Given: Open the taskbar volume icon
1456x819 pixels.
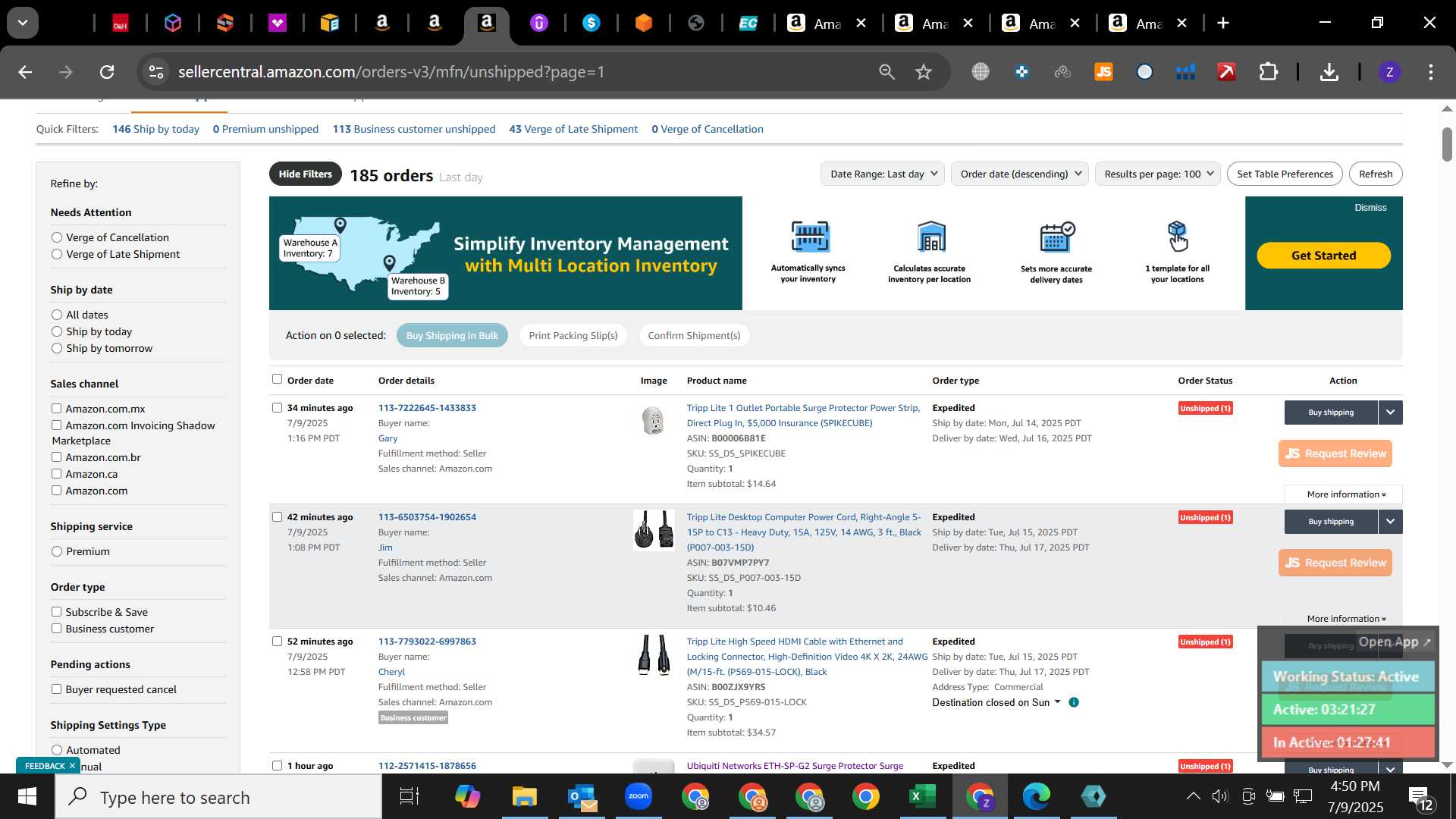Looking at the screenshot, I should (x=1219, y=796).
